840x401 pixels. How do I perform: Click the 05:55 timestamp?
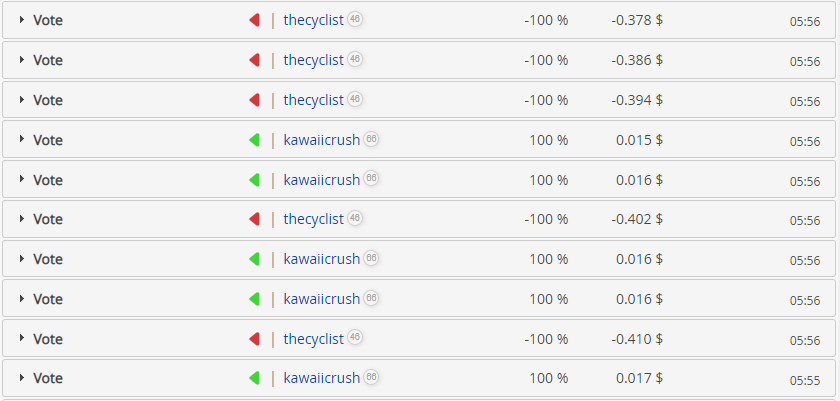click(x=805, y=380)
